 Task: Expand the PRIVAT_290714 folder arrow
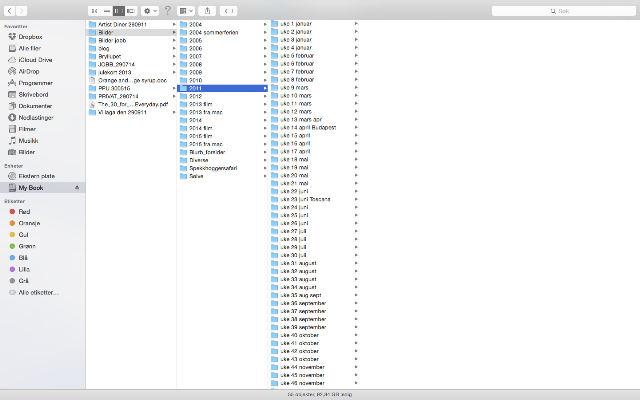tap(174, 96)
